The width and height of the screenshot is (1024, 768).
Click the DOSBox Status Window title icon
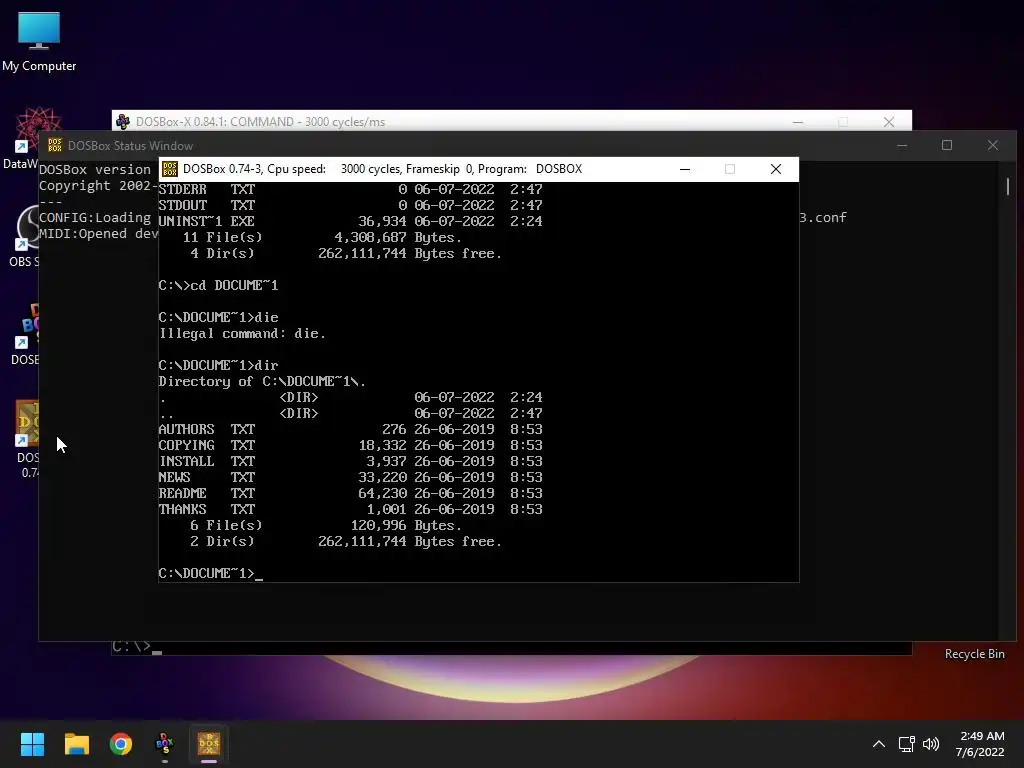click(x=55, y=146)
